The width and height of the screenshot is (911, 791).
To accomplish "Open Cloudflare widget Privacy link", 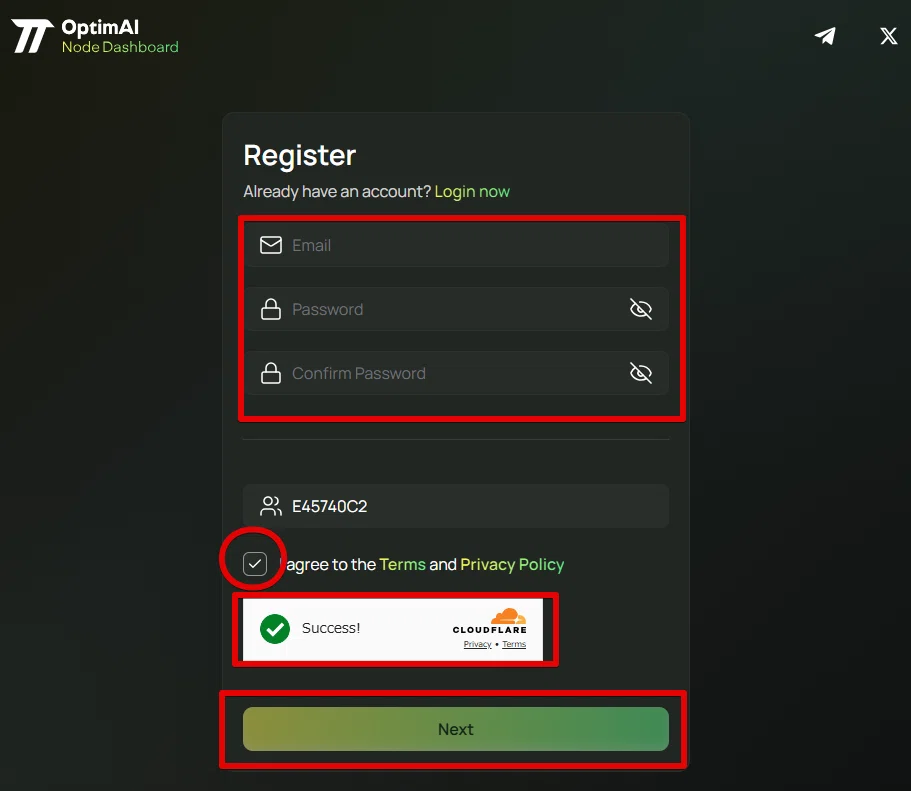I will click(x=478, y=644).
